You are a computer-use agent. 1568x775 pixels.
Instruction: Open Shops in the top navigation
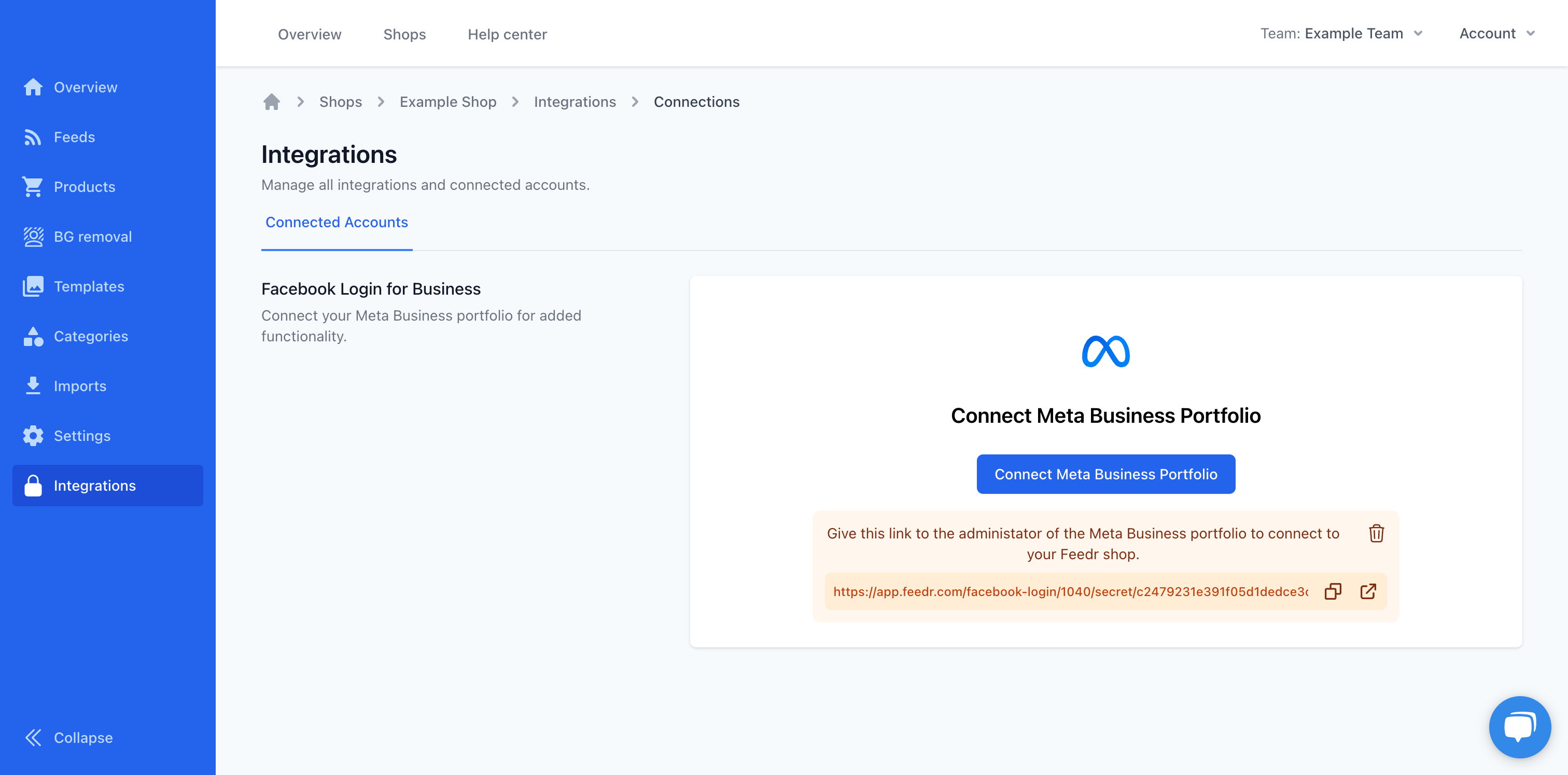404,34
